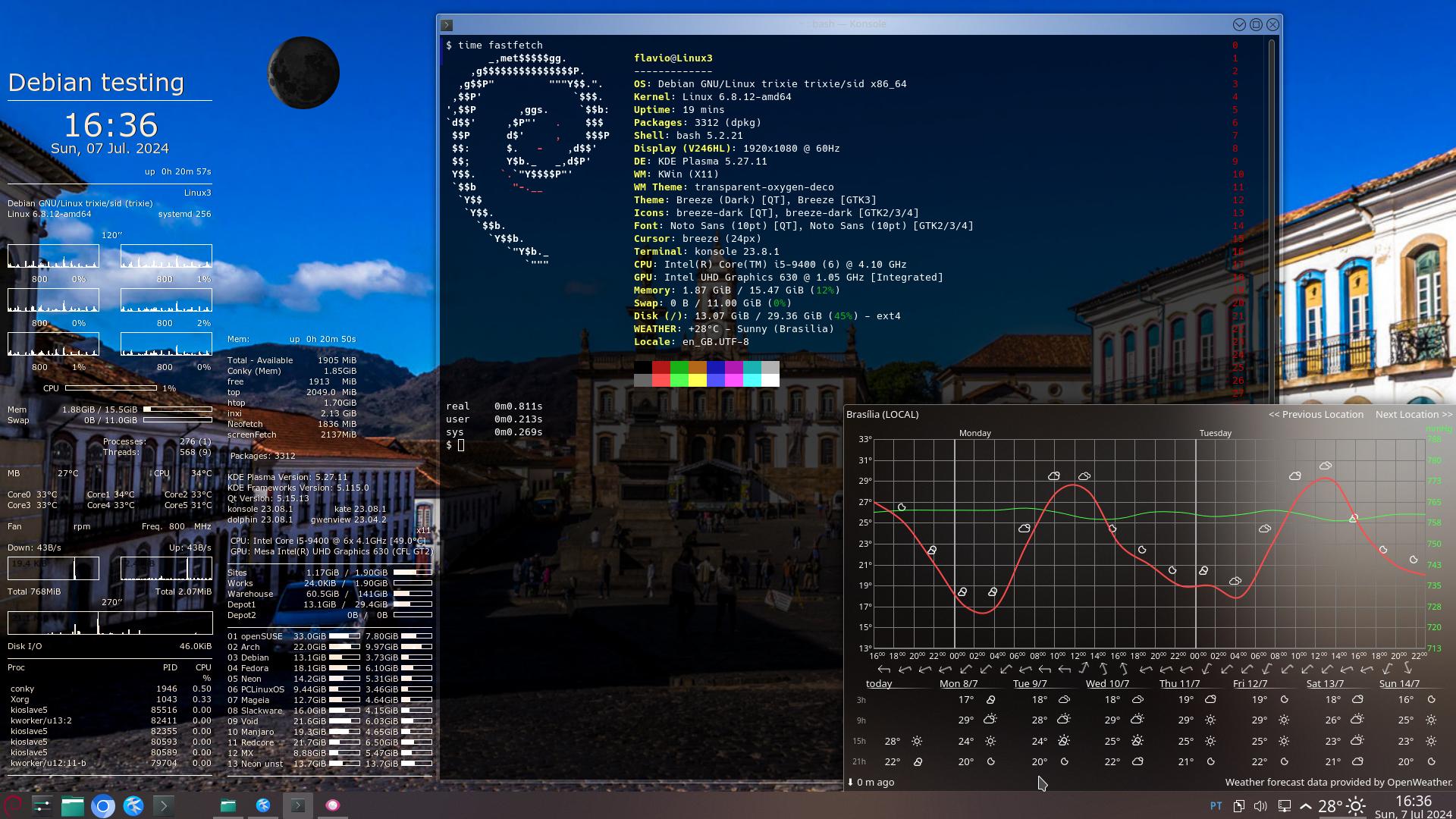The width and height of the screenshot is (1456, 819).
Task: Click the Wed 10/7 21h forecast icon
Action: click(x=1137, y=761)
